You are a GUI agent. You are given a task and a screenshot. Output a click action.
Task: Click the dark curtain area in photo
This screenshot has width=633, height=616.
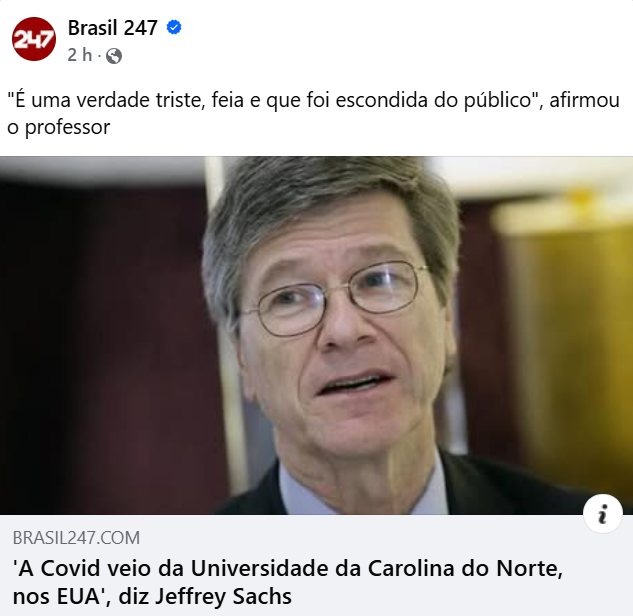[x=101, y=343]
